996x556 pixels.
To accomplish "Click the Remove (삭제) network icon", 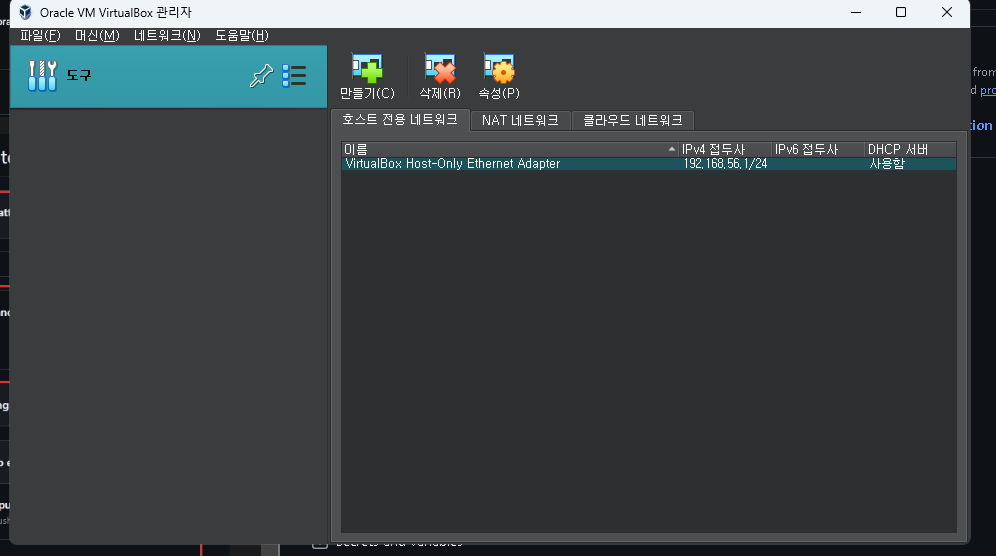I will click(x=440, y=69).
